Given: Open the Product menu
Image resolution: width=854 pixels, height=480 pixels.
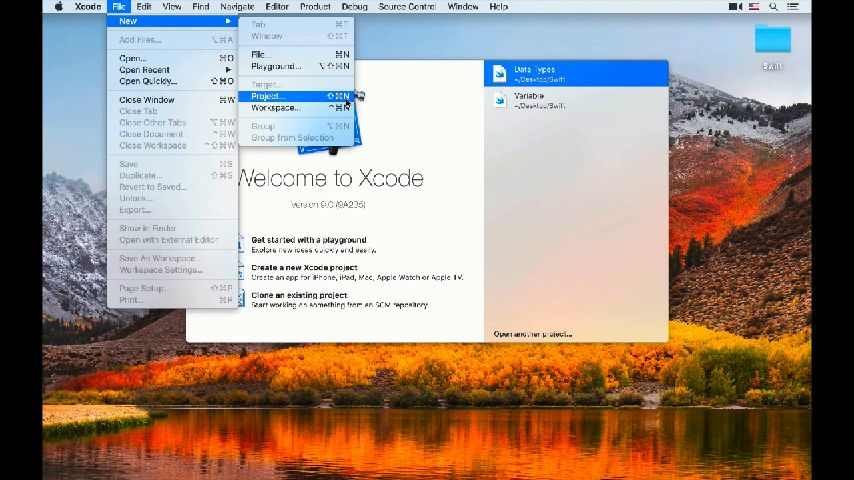Looking at the screenshot, I should [315, 7].
